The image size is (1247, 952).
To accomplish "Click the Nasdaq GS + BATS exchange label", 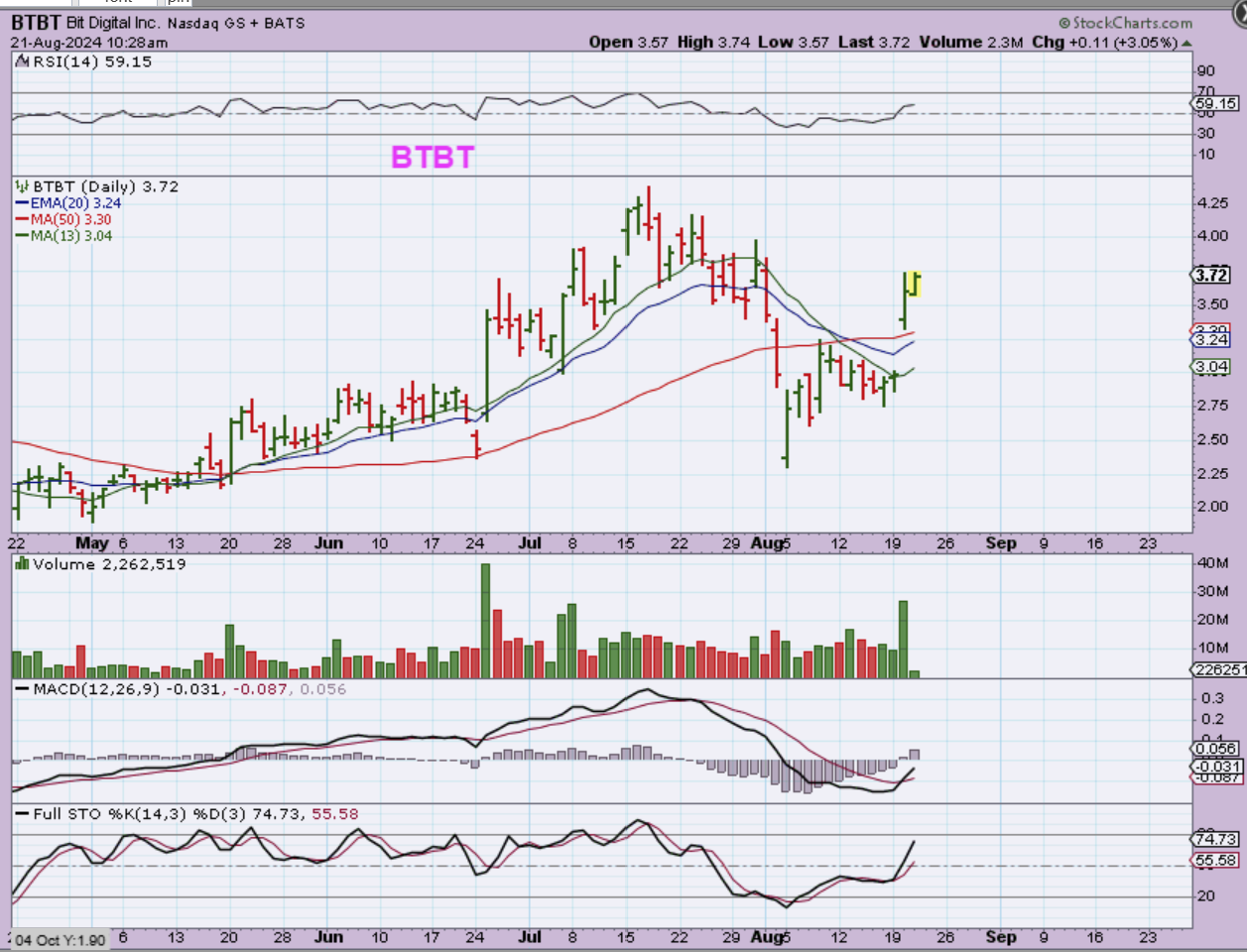I will tap(236, 23).
